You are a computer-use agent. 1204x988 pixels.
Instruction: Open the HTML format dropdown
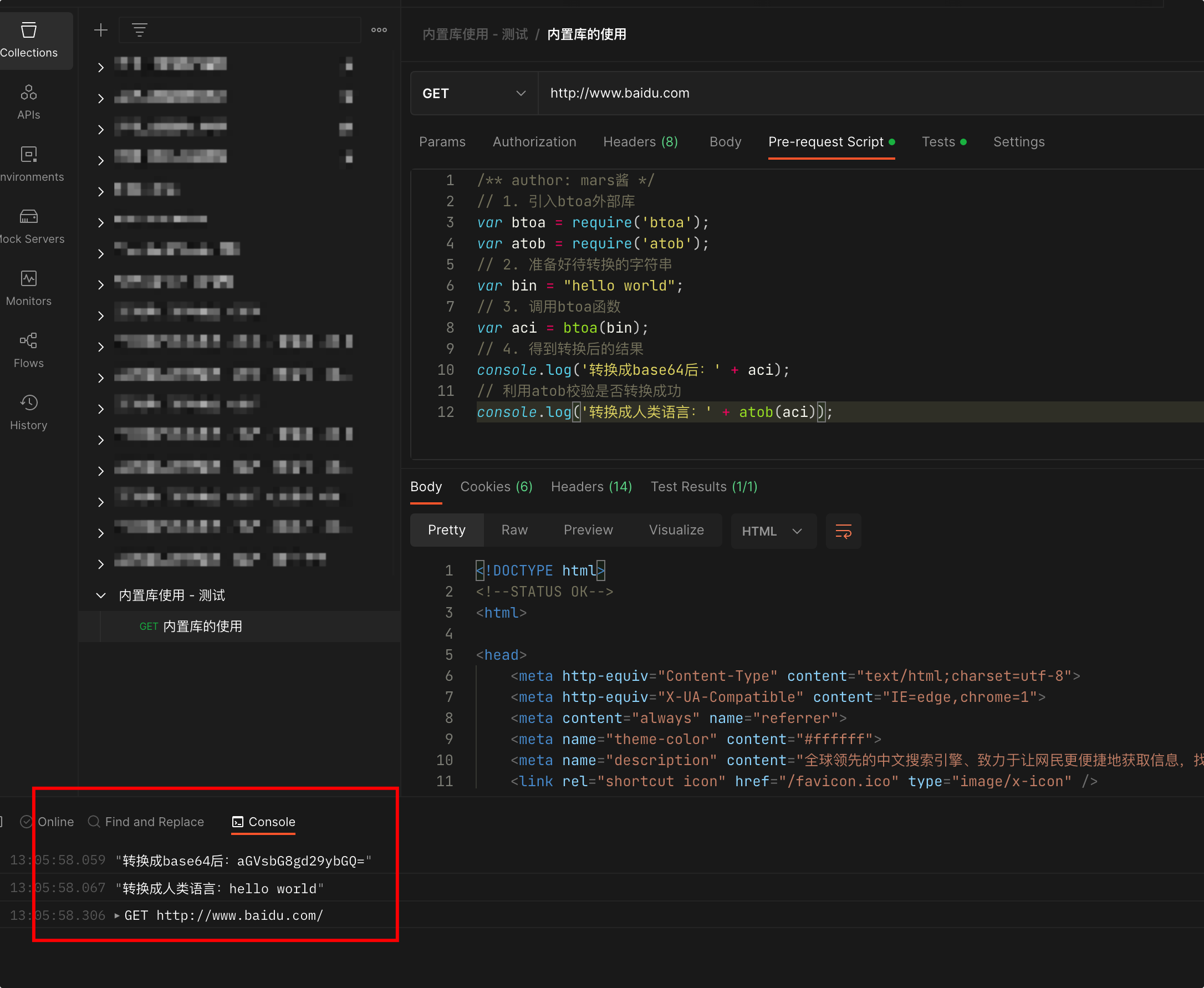772,531
